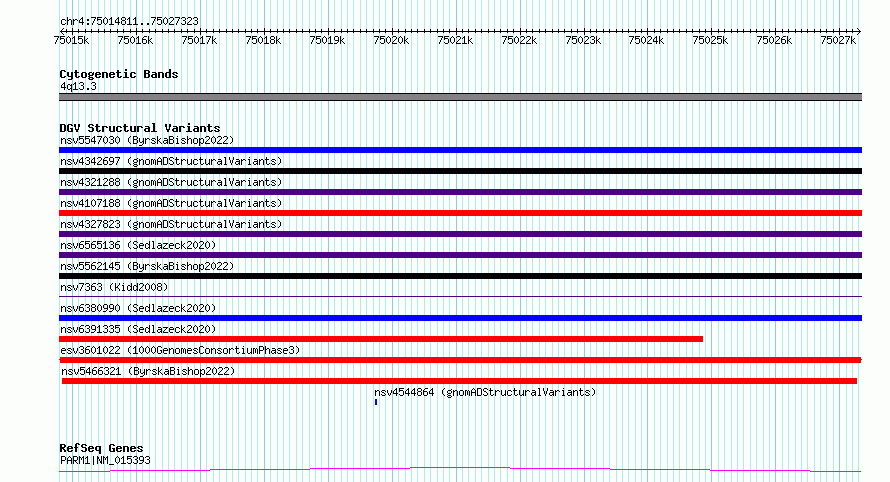Open the nsv4321288 label text

tap(171, 182)
